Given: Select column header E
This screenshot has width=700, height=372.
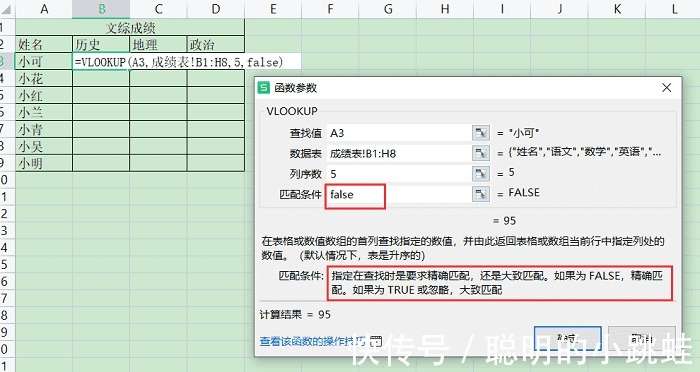Looking at the screenshot, I should pyautogui.click(x=273, y=9).
